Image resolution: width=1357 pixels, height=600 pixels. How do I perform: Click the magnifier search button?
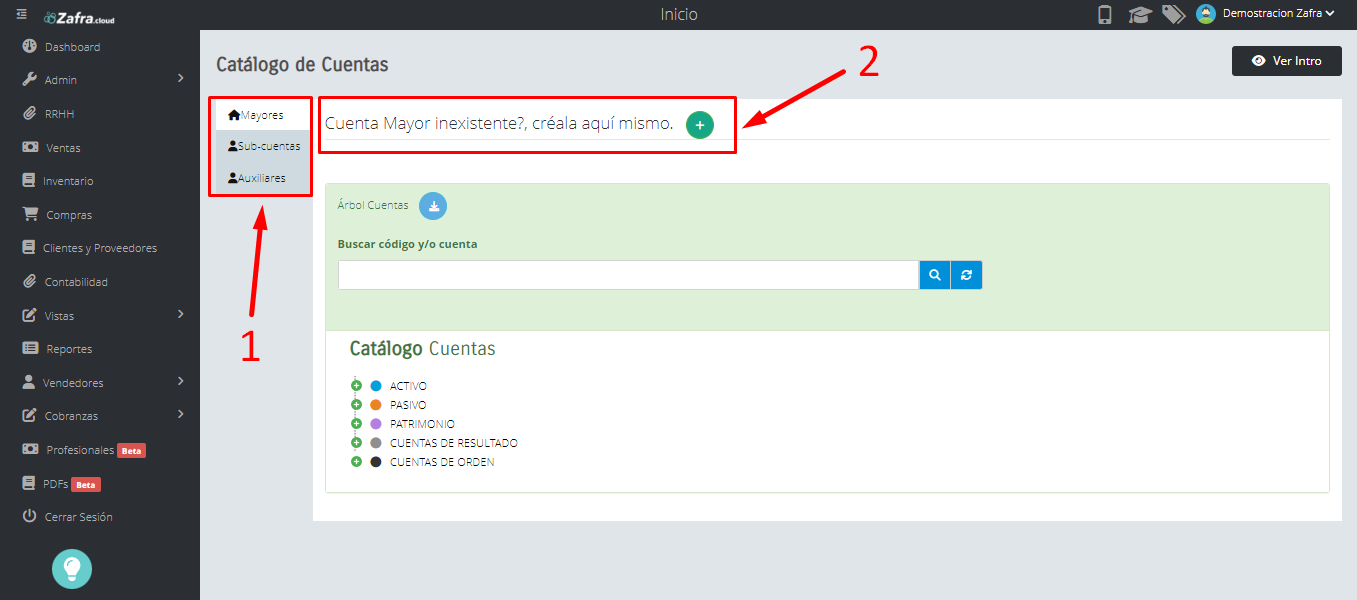pyautogui.click(x=935, y=275)
